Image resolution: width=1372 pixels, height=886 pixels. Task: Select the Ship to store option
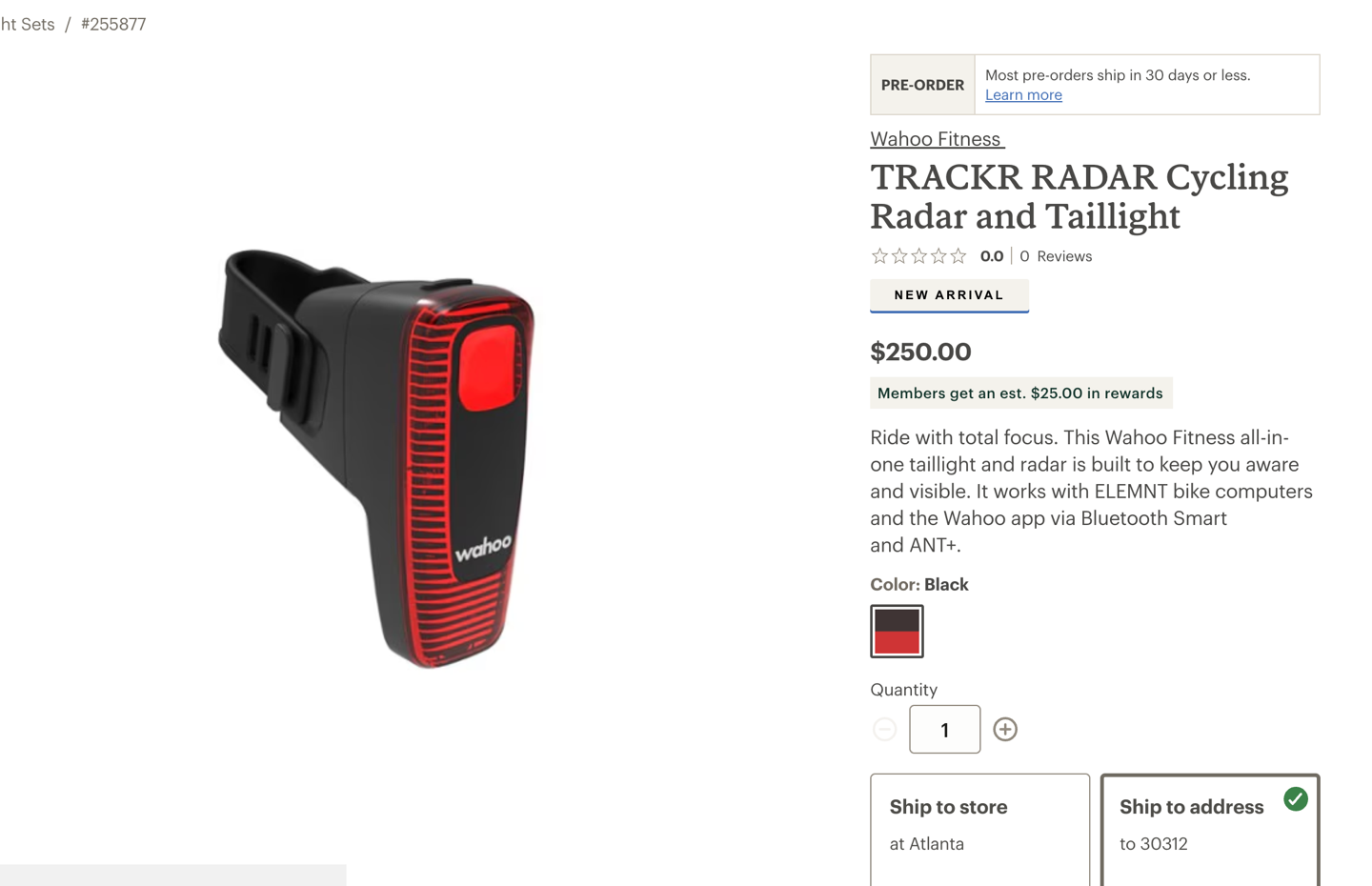click(x=979, y=830)
